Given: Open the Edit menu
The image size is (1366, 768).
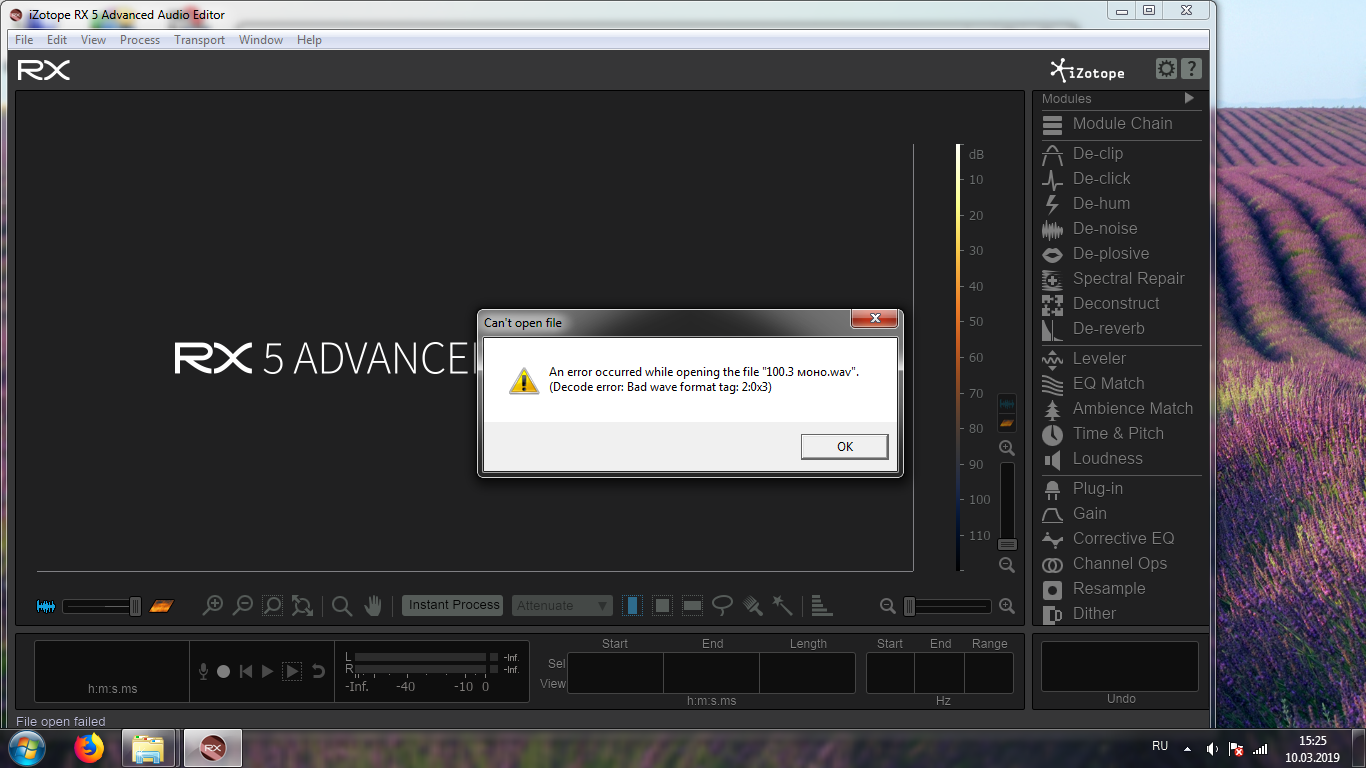Looking at the screenshot, I should (57, 40).
